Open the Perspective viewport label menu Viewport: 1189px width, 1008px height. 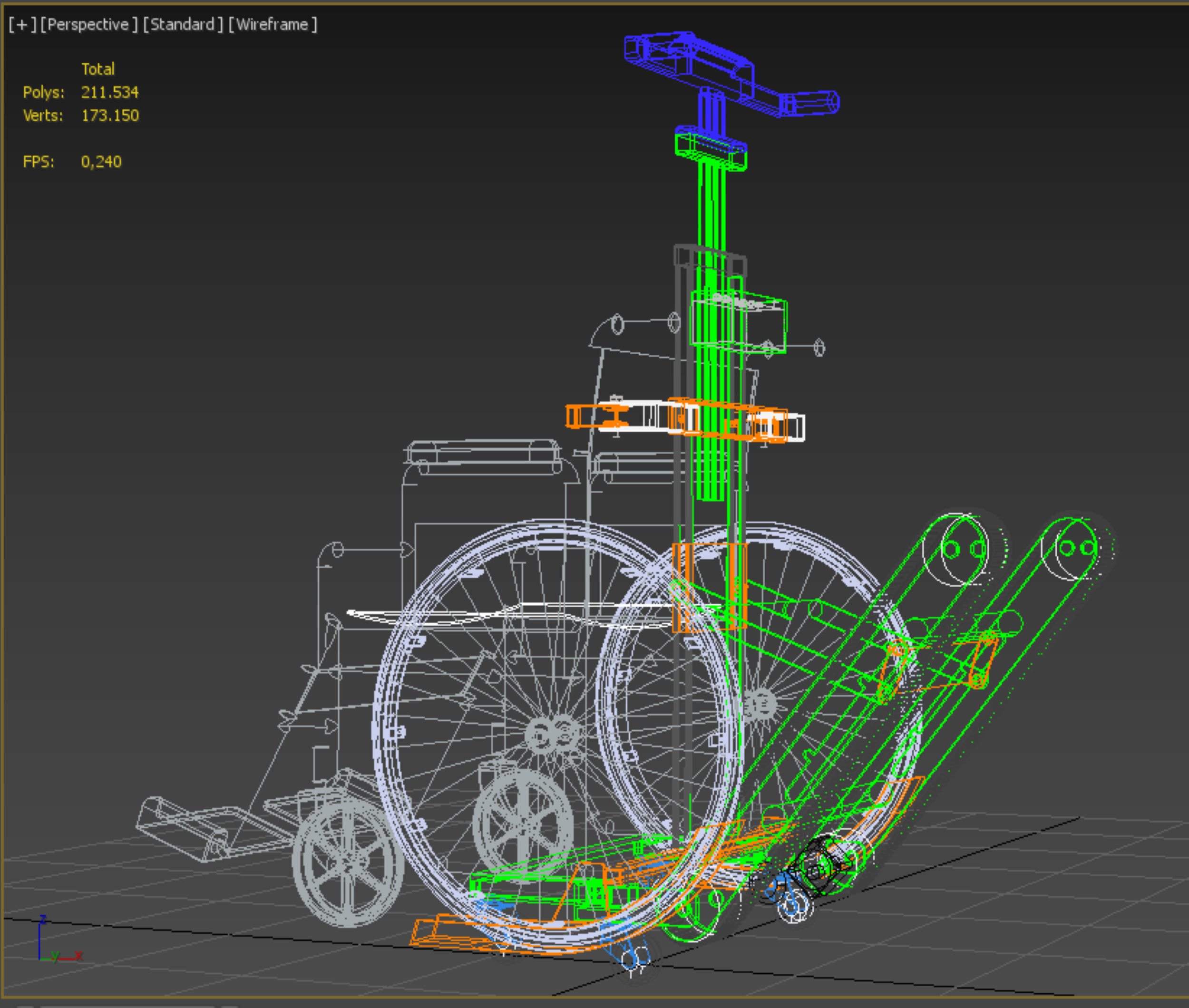tap(89, 25)
